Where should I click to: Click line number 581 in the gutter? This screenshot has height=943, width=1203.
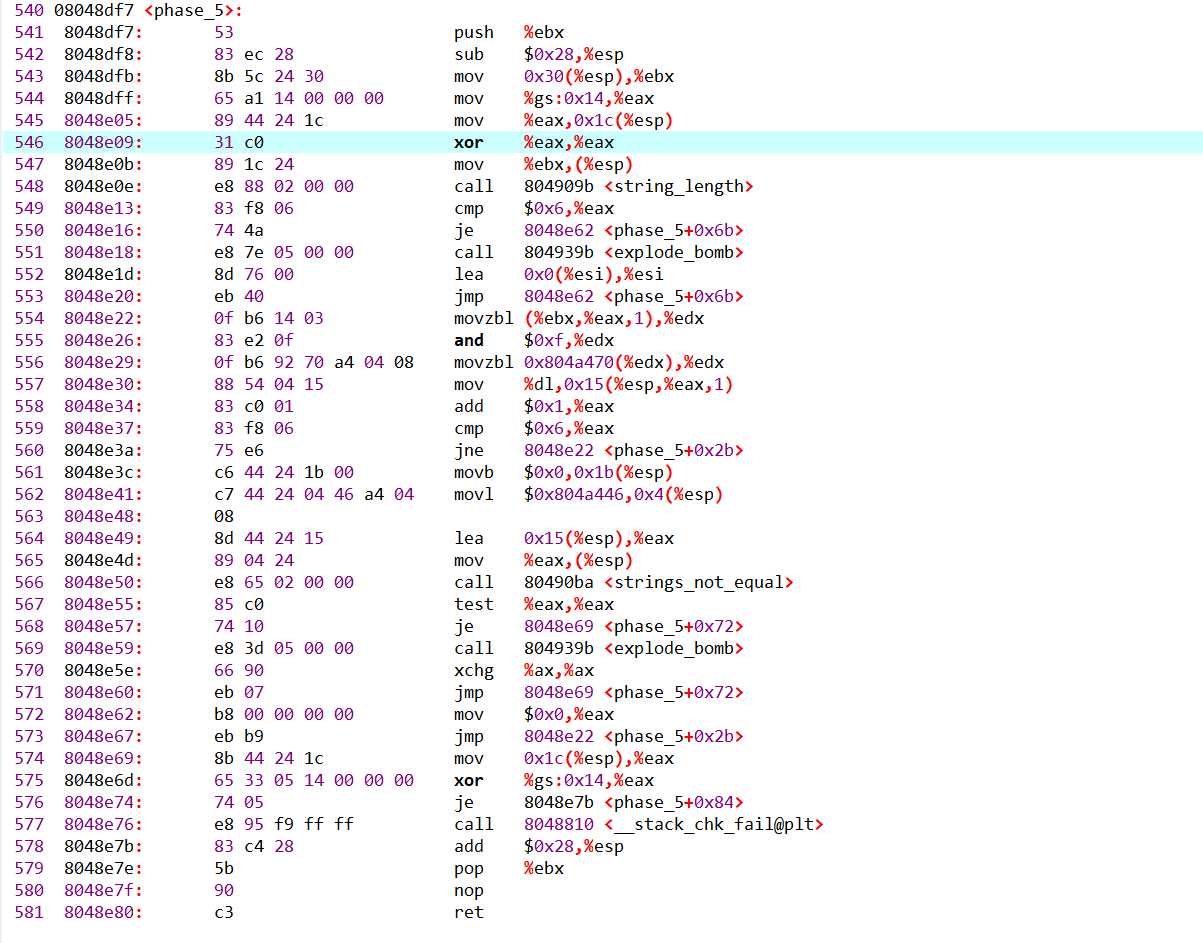[x=29, y=912]
